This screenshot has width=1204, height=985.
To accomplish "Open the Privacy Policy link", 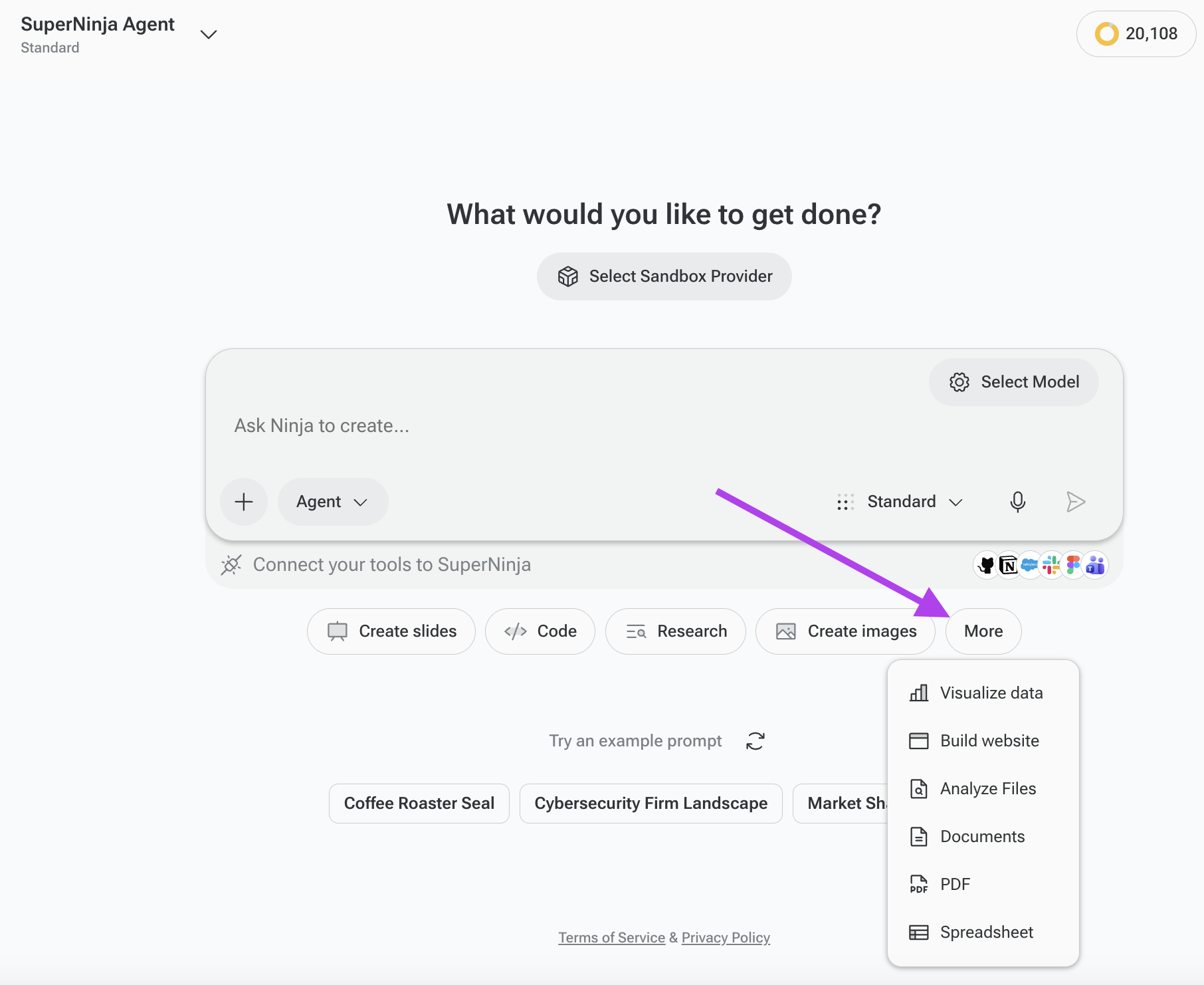I will click(x=726, y=938).
